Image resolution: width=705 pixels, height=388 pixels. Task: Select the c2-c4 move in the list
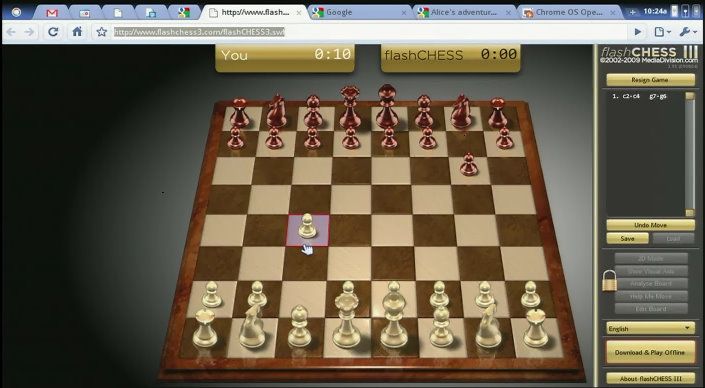630,96
